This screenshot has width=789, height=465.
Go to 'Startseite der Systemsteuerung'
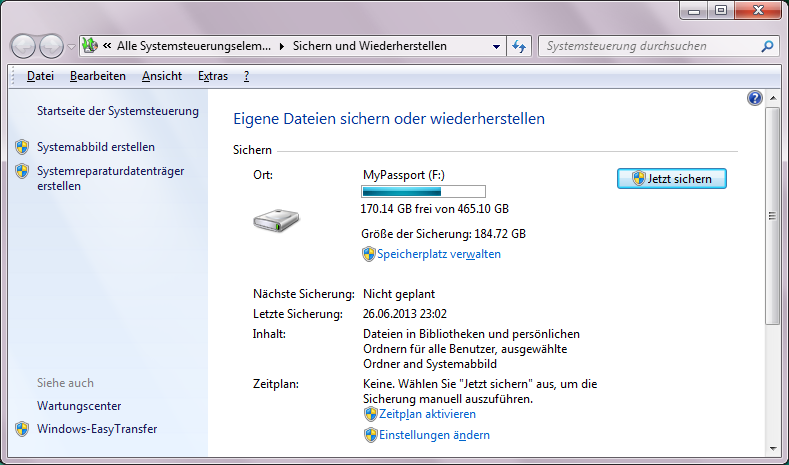pos(118,111)
